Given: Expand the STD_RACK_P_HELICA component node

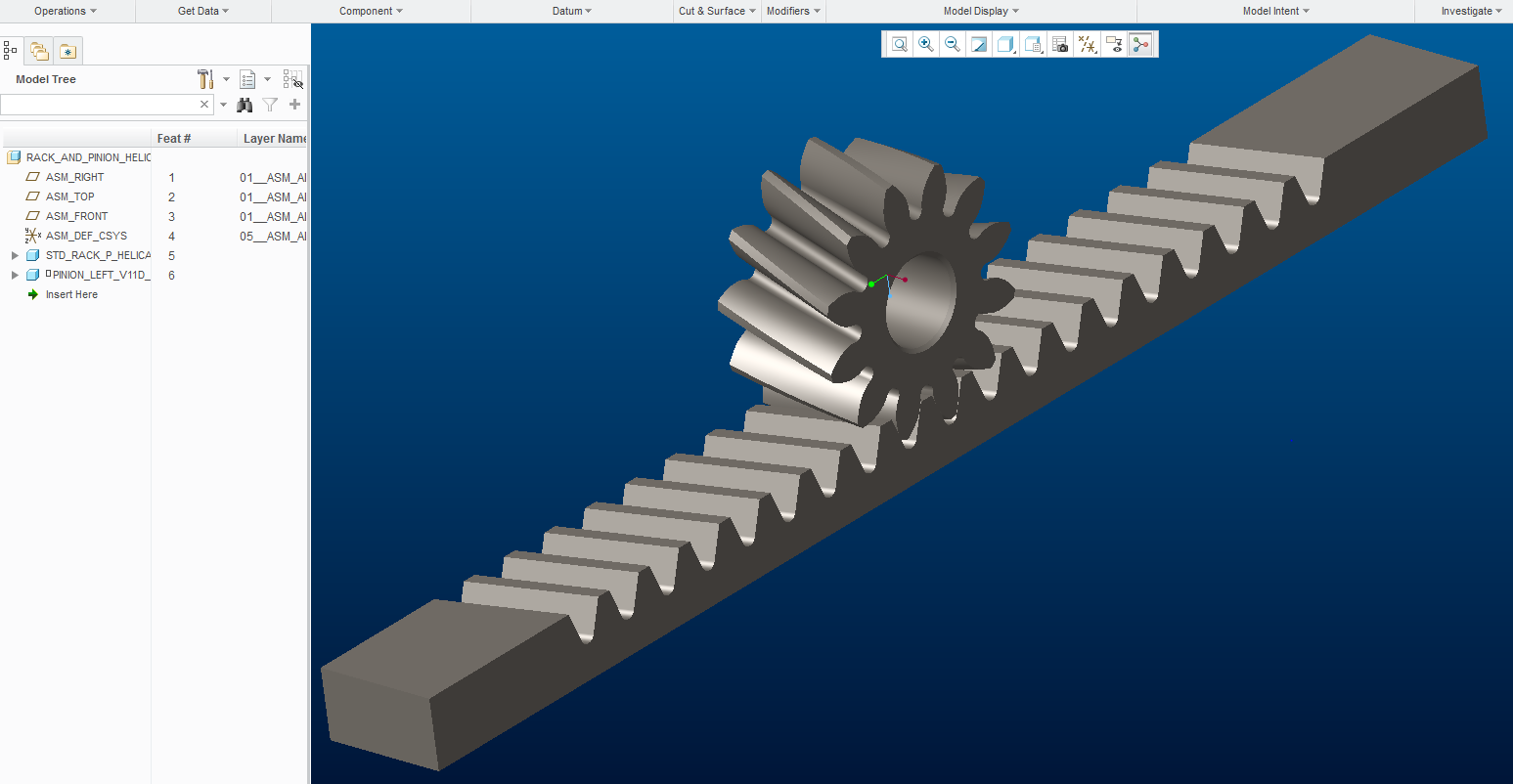Looking at the screenshot, I should [x=15, y=255].
